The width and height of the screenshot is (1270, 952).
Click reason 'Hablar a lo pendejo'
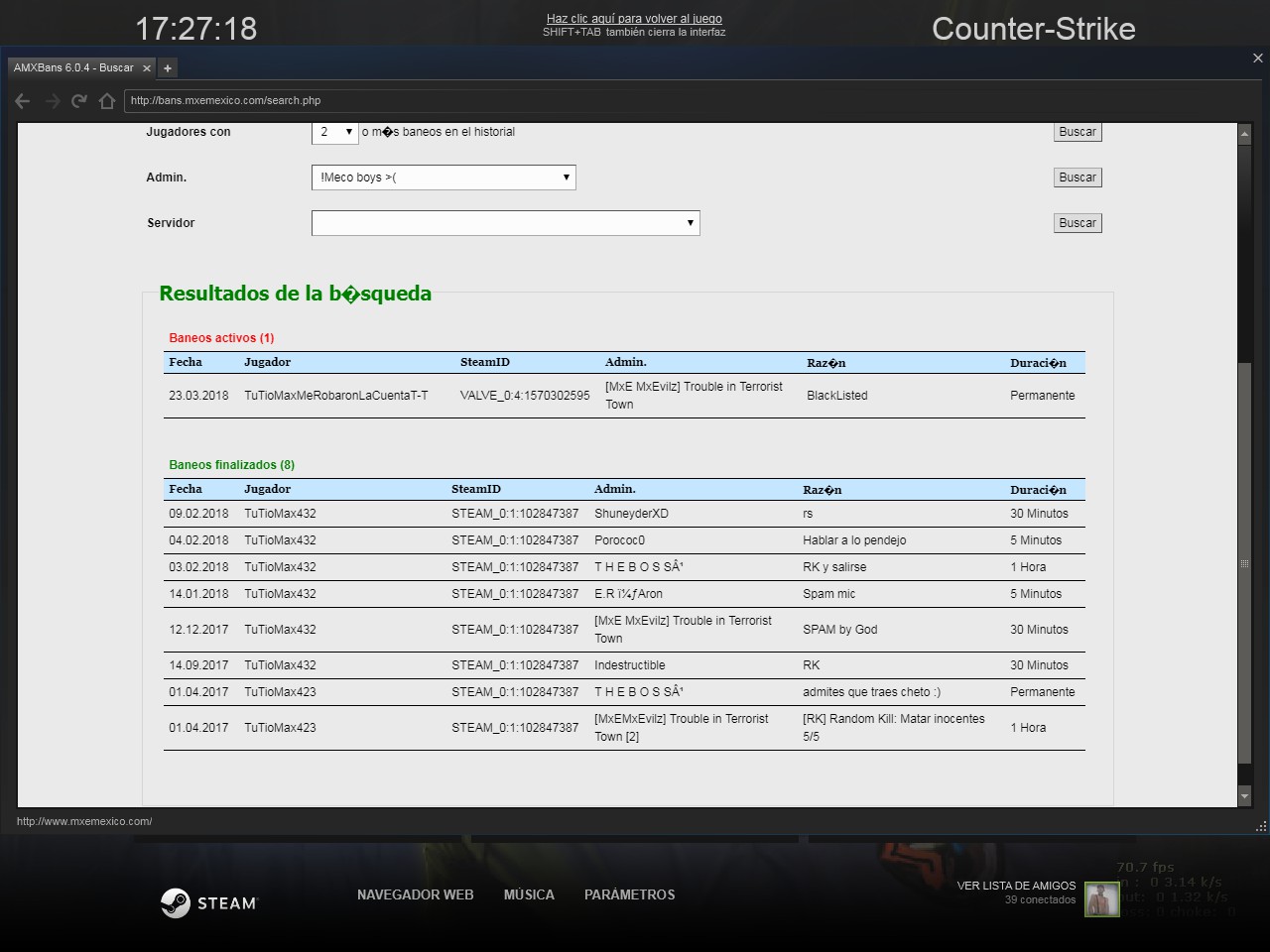click(854, 540)
